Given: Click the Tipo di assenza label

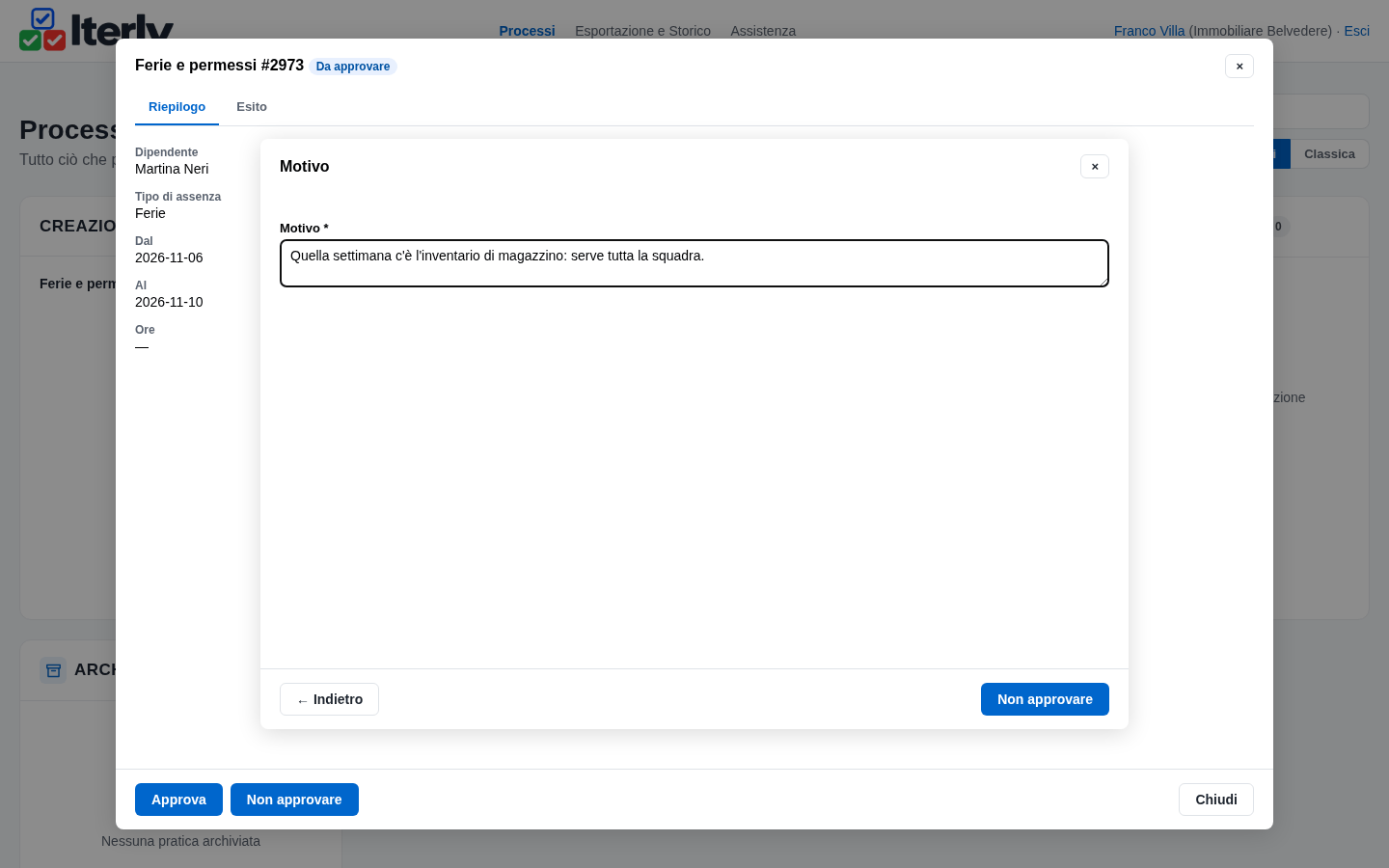Looking at the screenshot, I should point(177,197).
